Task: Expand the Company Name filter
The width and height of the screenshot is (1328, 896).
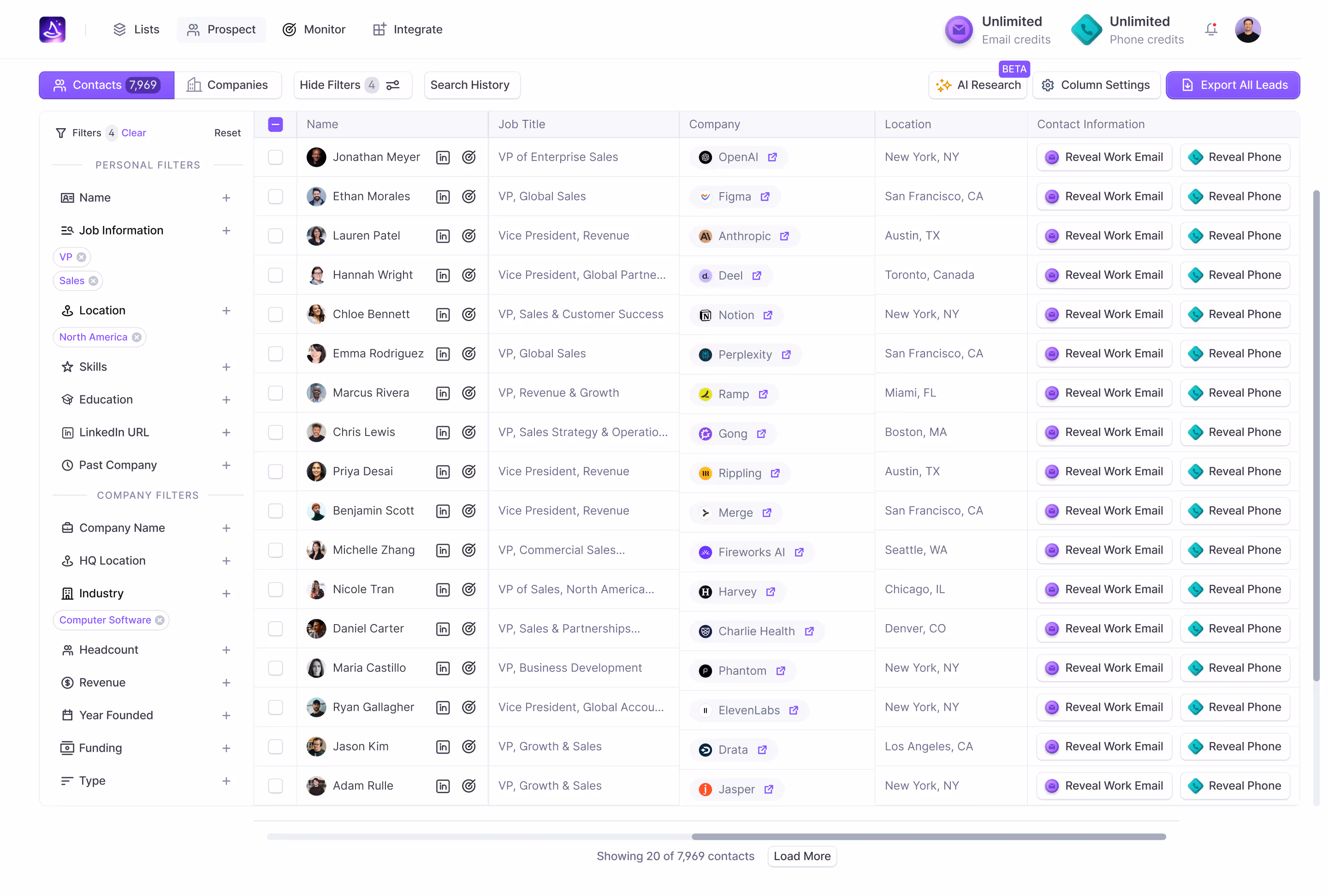Action: click(x=226, y=528)
